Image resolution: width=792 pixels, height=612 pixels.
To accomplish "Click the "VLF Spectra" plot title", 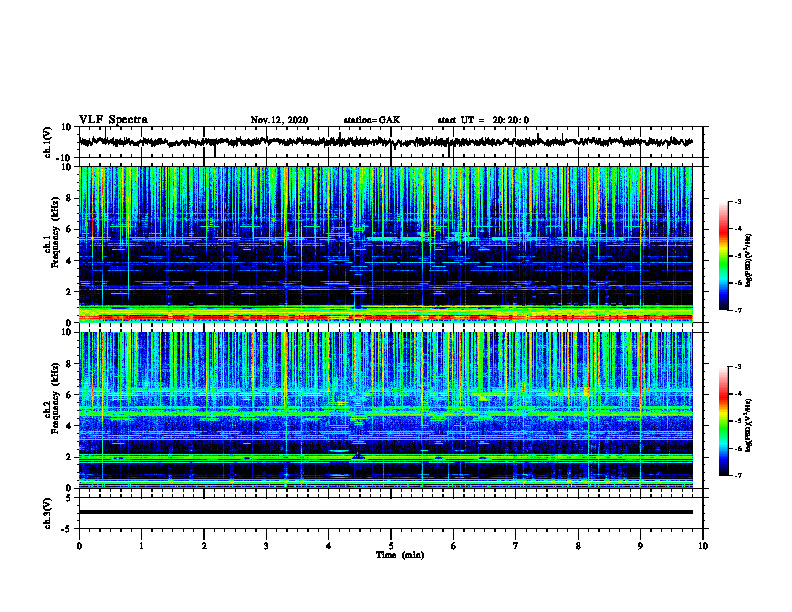I will tap(113, 120).
